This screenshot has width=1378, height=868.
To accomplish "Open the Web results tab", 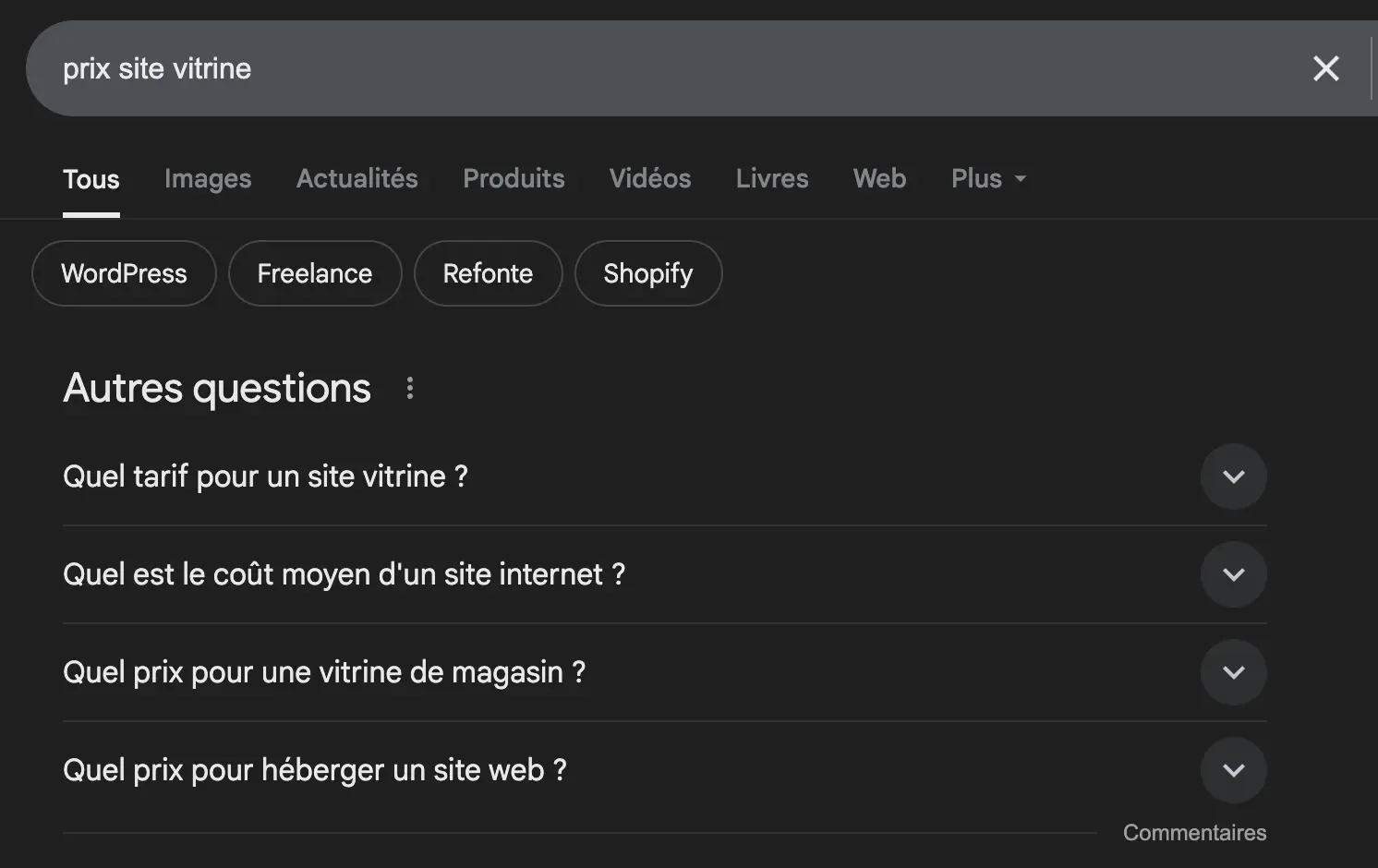I will coord(878,178).
